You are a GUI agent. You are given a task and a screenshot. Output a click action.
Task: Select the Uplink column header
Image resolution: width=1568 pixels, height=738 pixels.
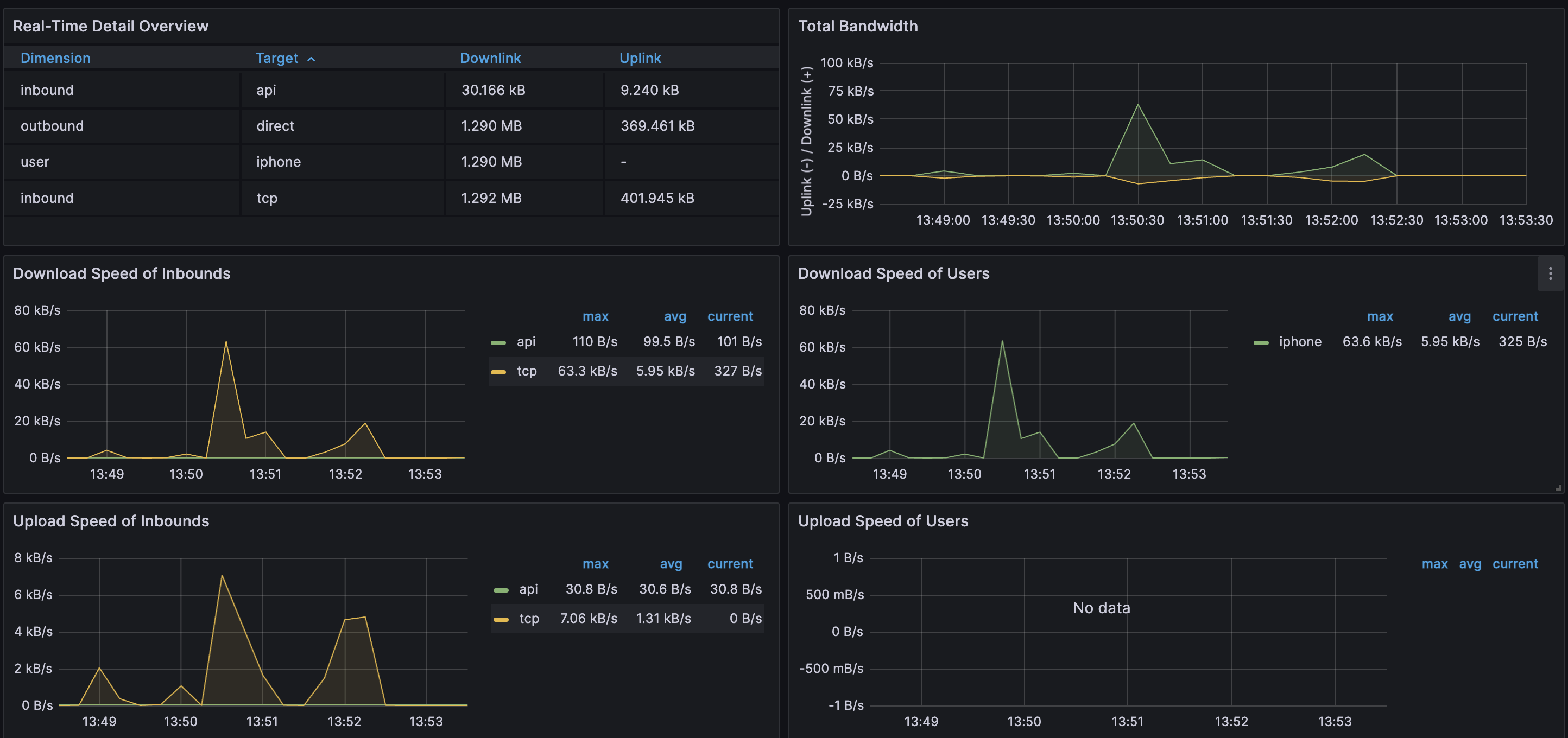pyautogui.click(x=640, y=58)
